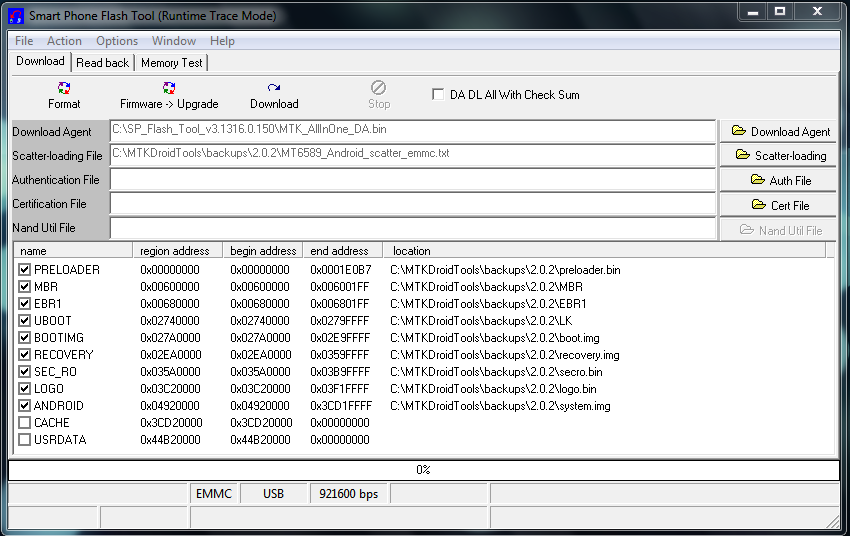Open the File menu
This screenshot has height=536, width=850.
point(24,41)
